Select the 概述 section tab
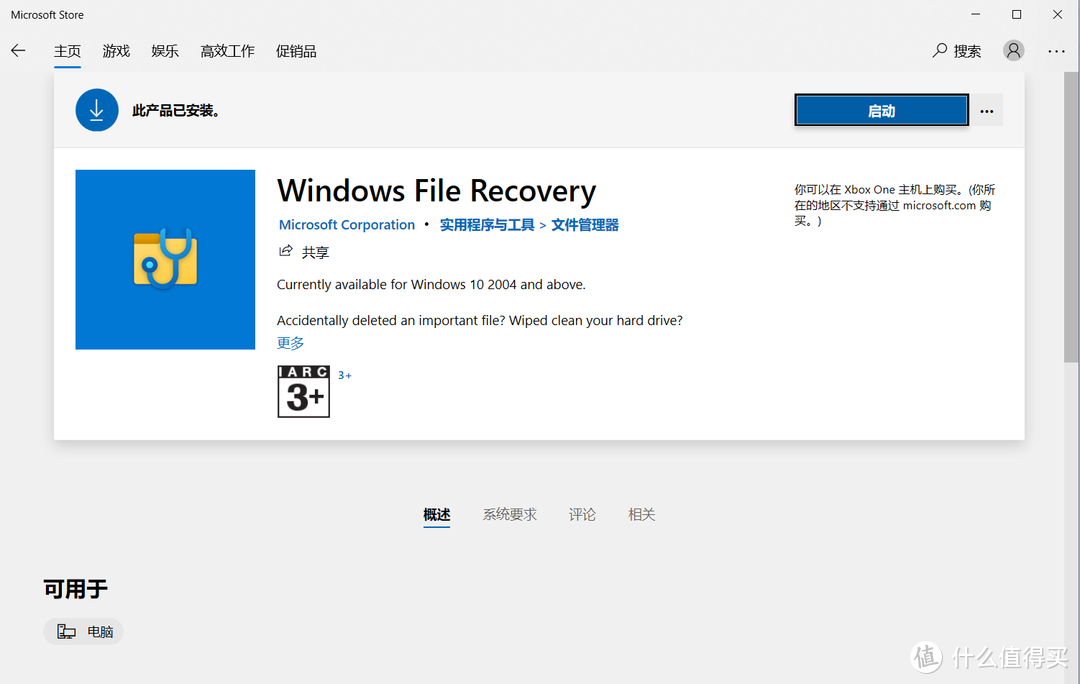This screenshot has width=1080, height=684. click(437, 515)
